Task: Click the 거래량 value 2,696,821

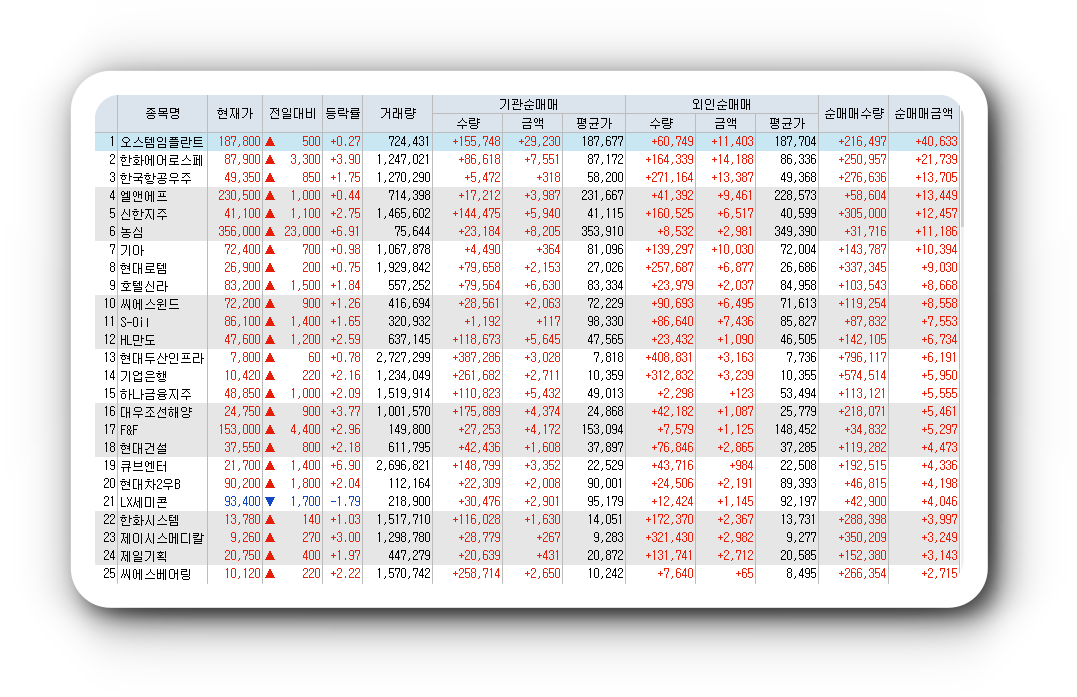Action: 403,466
